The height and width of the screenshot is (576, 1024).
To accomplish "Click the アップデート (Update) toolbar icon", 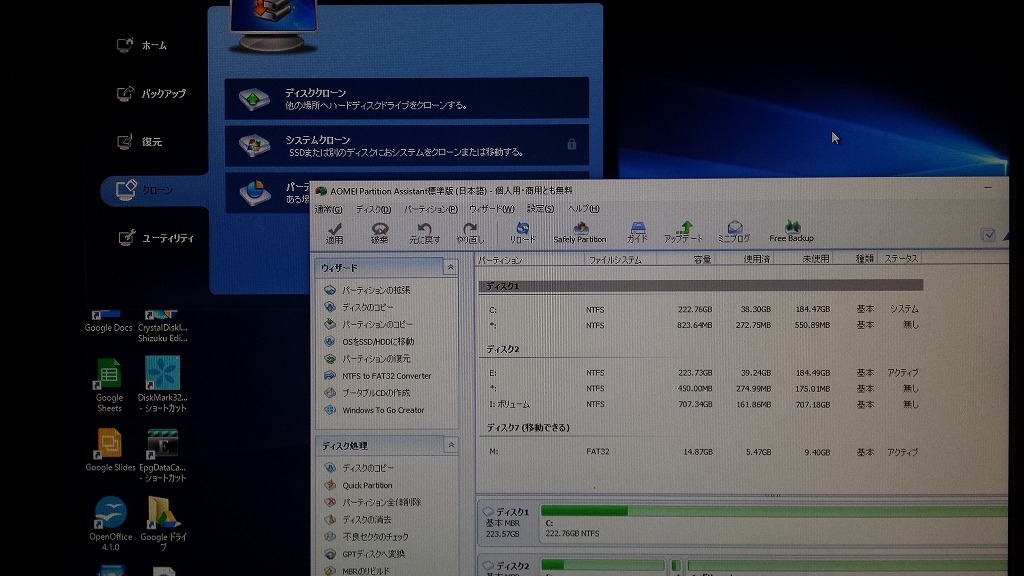I will tap(683, 232).
